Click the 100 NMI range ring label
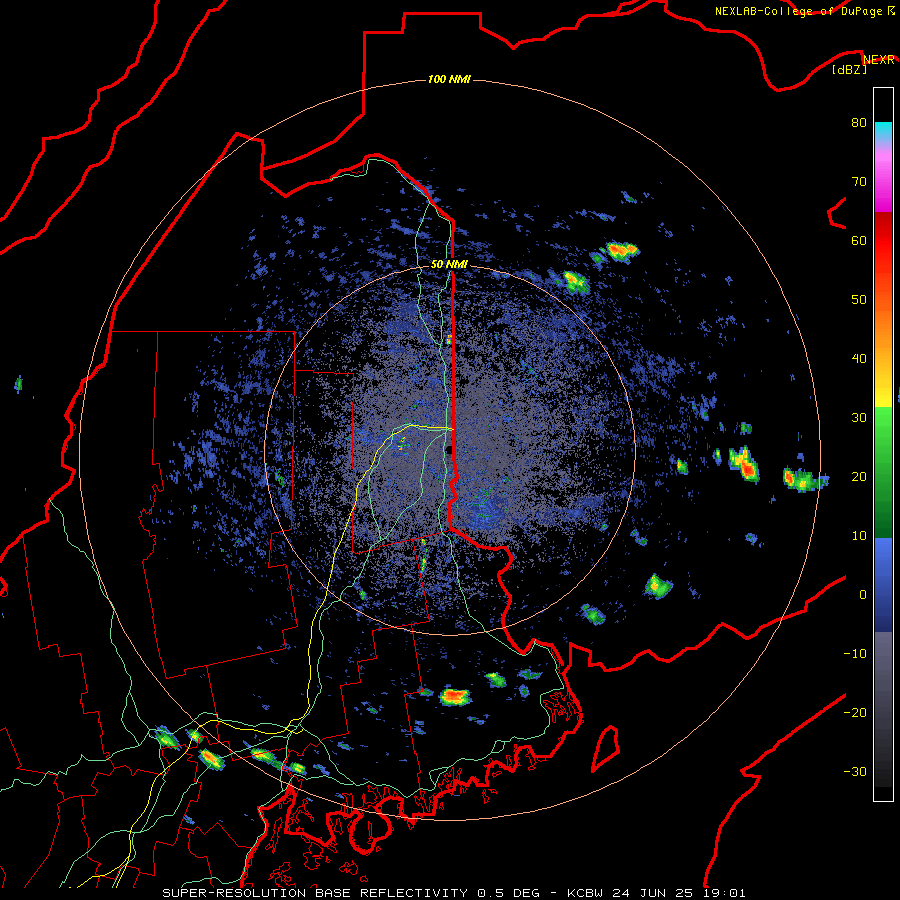Viewport: 900px width, 900px height. coord(449,79)
